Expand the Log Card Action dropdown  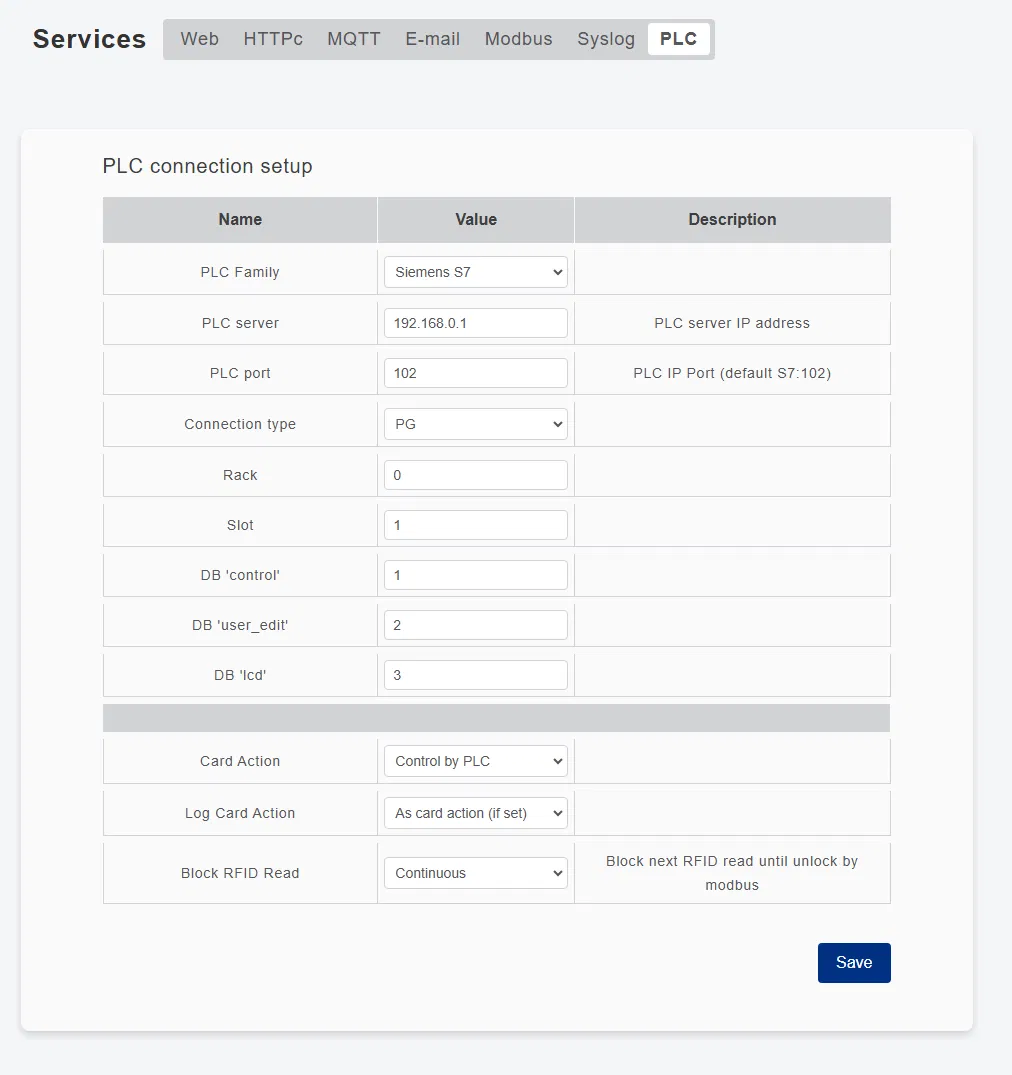click(476, 813)
